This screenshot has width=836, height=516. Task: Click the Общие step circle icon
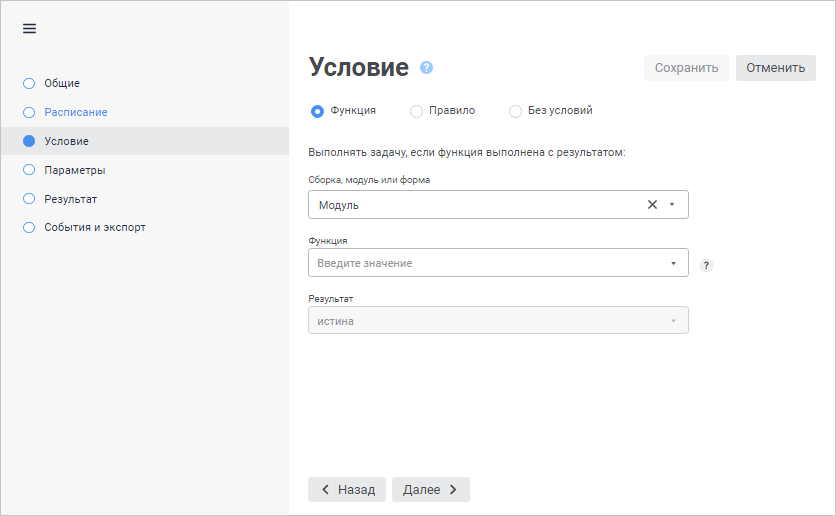(x=29, y=83)
